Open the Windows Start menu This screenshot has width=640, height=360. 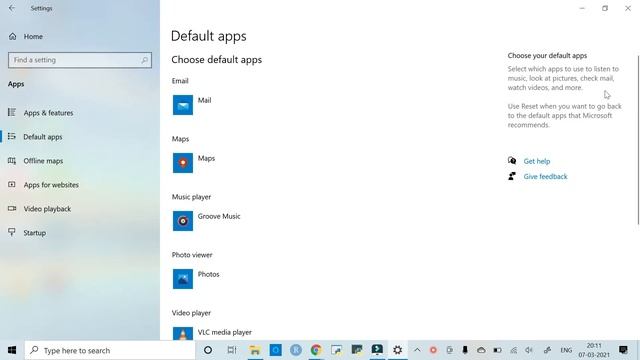click(x=12, y=350)
